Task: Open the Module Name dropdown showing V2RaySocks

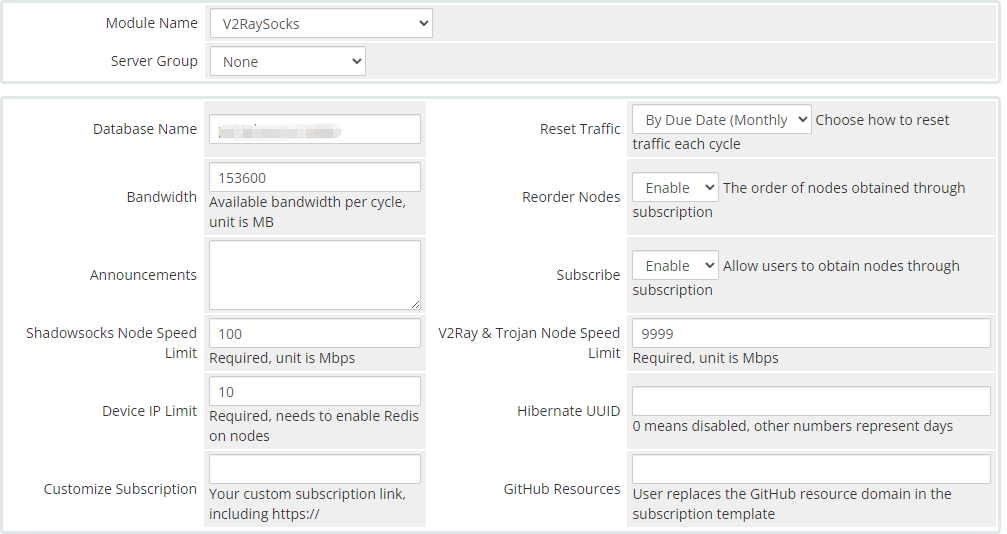Action: tap(320, 24)
